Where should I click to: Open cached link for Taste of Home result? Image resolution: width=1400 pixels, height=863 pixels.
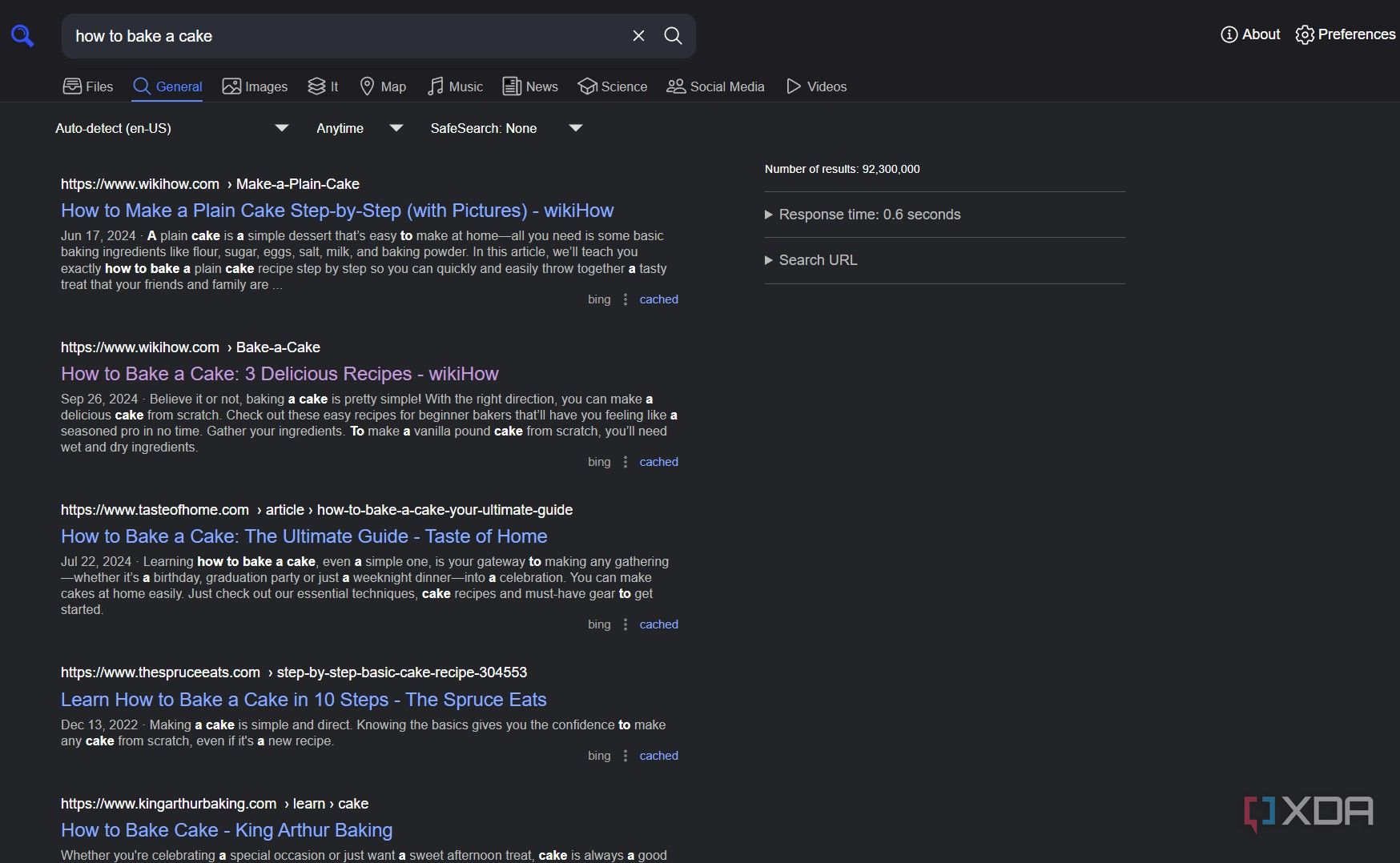click(658, 624)
